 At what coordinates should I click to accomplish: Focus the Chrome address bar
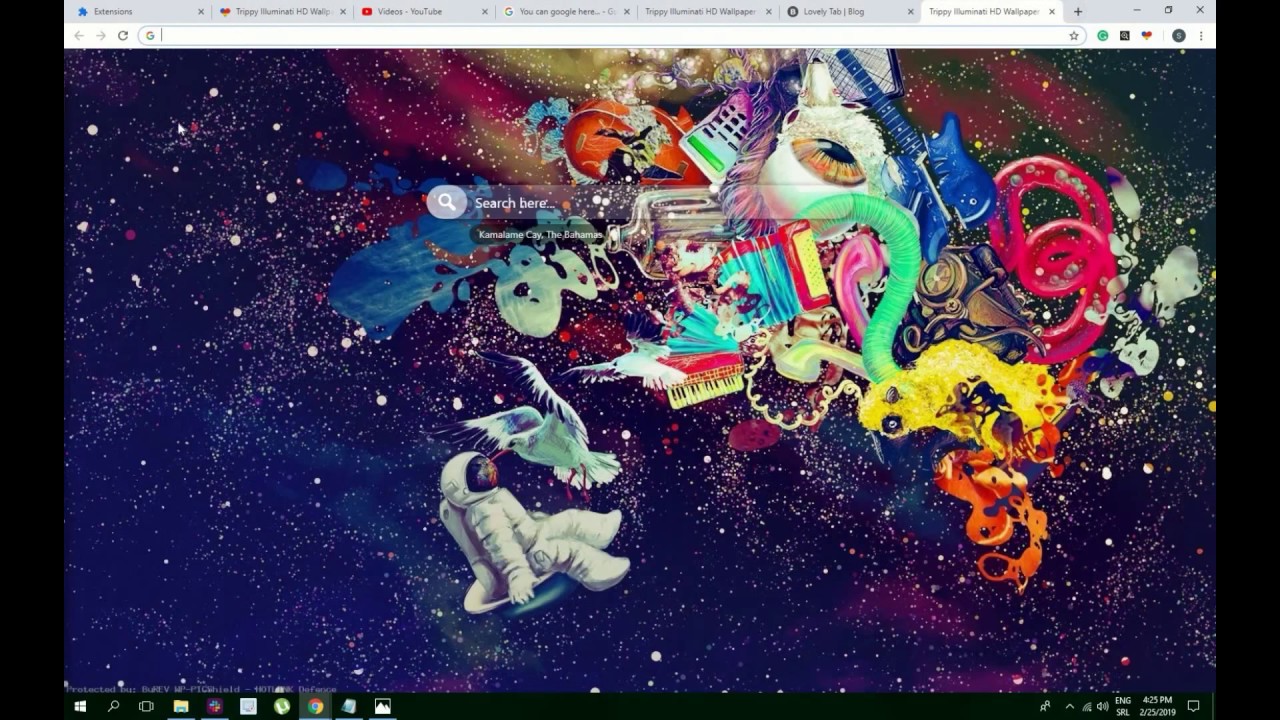600,36
